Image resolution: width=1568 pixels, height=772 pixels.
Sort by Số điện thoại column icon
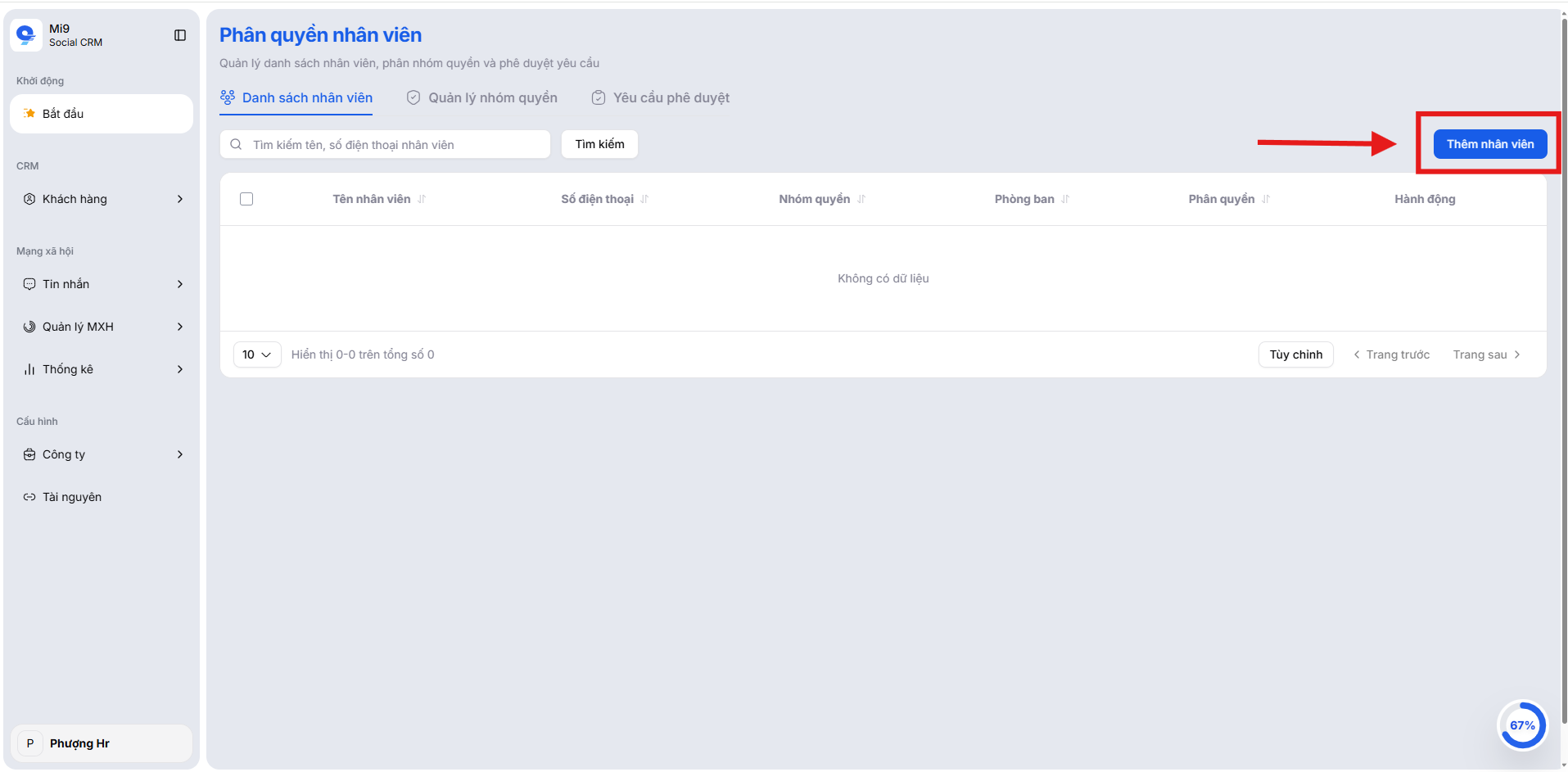pyautogui.click(x=644, y=199)
